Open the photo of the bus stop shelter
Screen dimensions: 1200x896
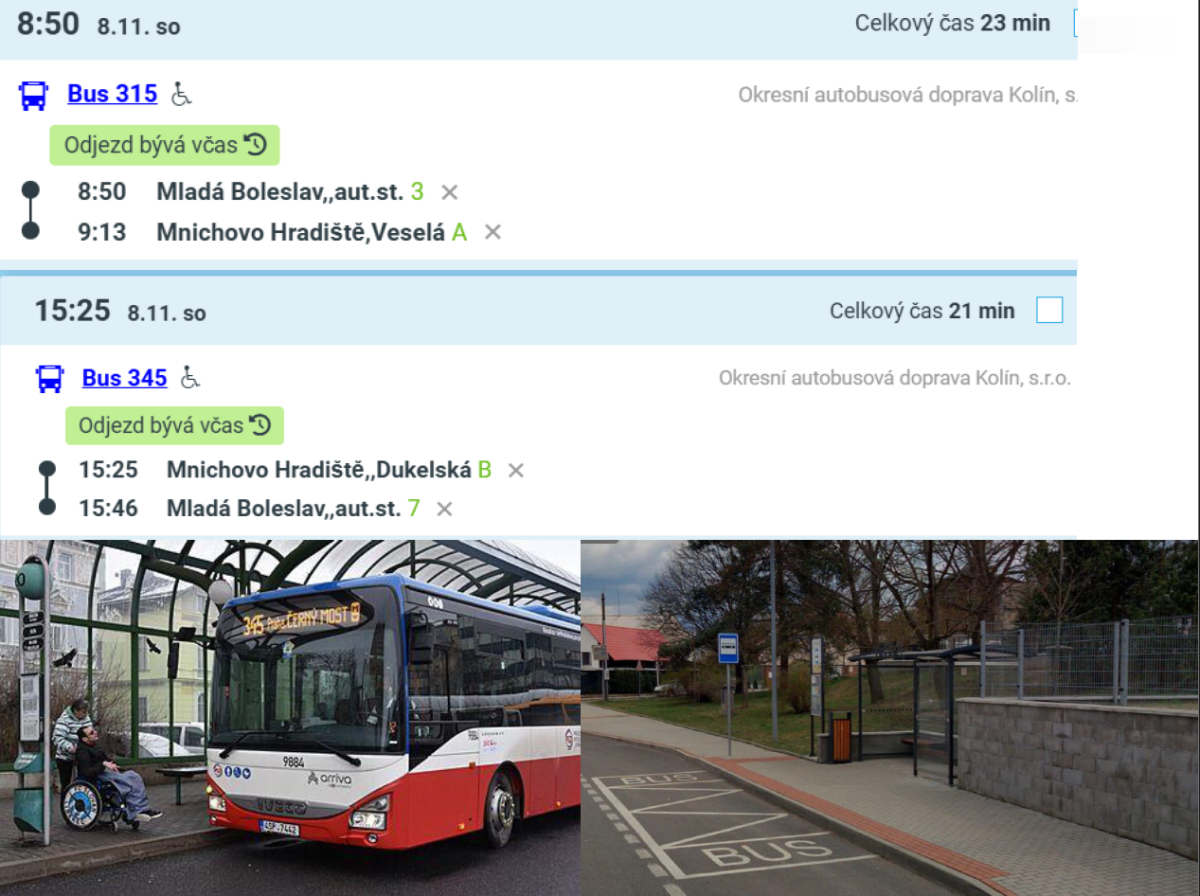pos(890,717)
